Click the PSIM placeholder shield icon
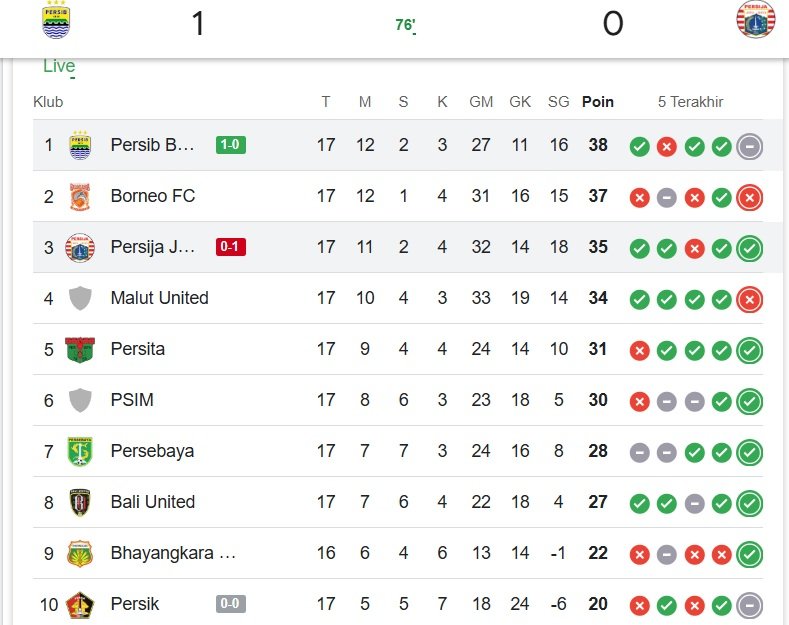The image size is (789, 625). point(80,401)
